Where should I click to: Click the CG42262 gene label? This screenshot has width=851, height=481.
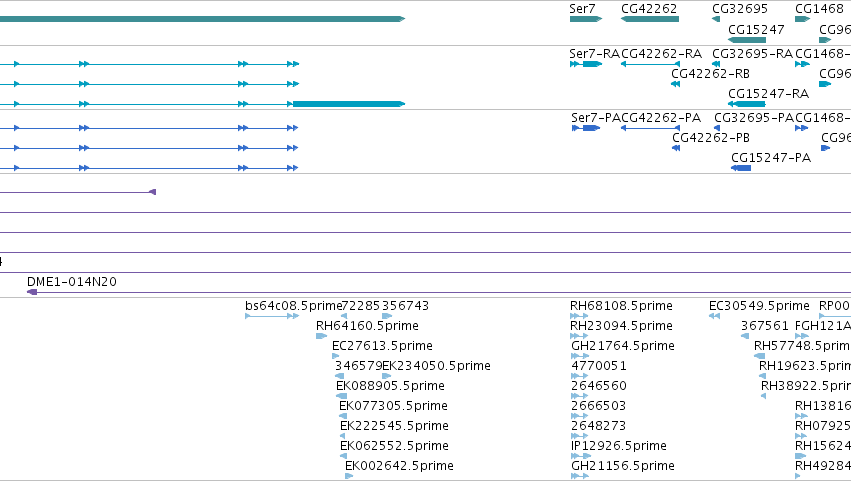649,9
